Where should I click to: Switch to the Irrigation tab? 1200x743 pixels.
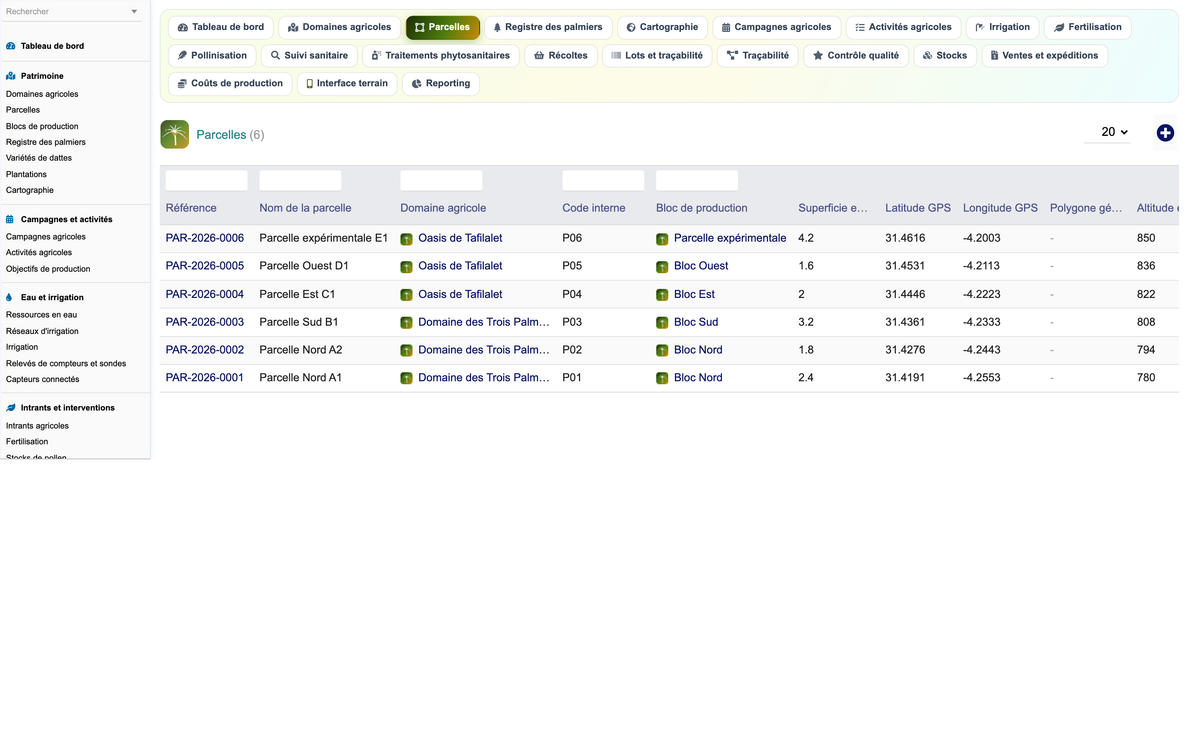(1003, 27)
